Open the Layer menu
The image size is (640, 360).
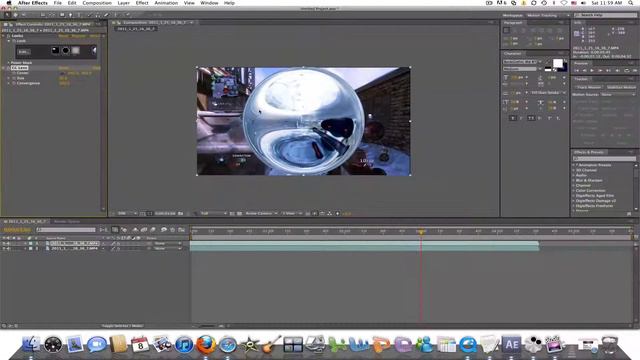tap(124, 3)
